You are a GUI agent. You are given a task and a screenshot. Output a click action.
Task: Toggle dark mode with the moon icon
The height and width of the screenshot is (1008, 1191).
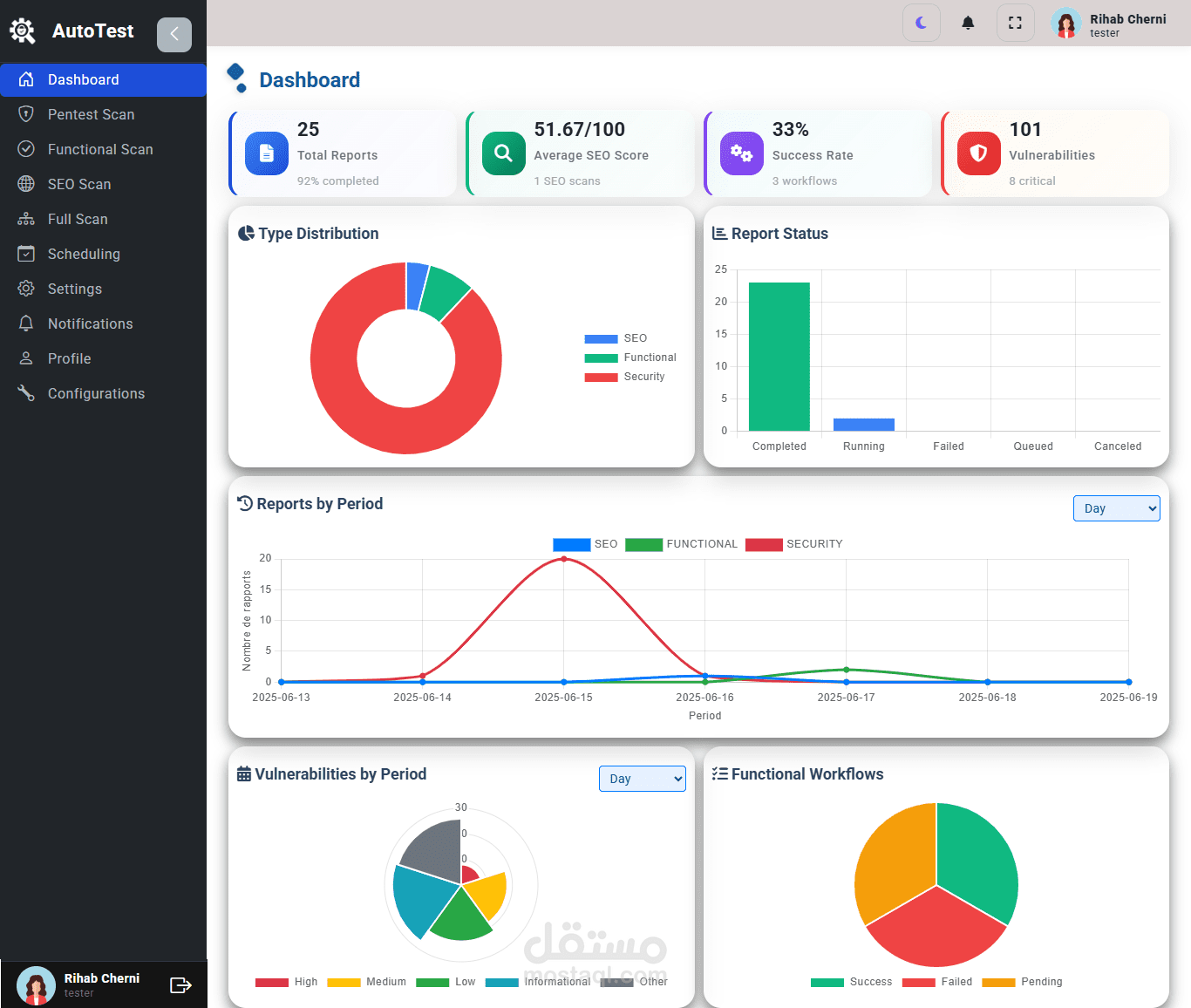[922, 23]
